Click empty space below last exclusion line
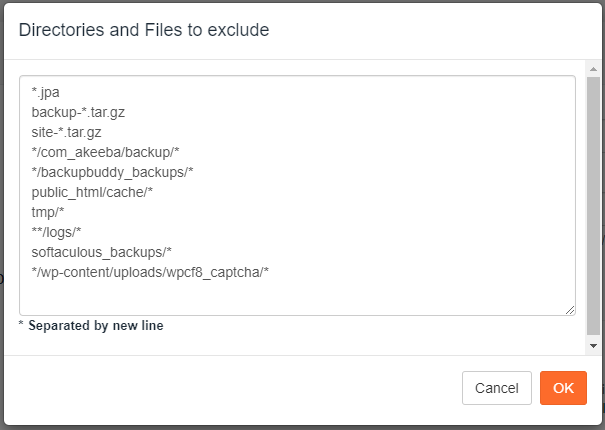The height and width of the screenshot is (430, 605). click(x=297, y=295)
